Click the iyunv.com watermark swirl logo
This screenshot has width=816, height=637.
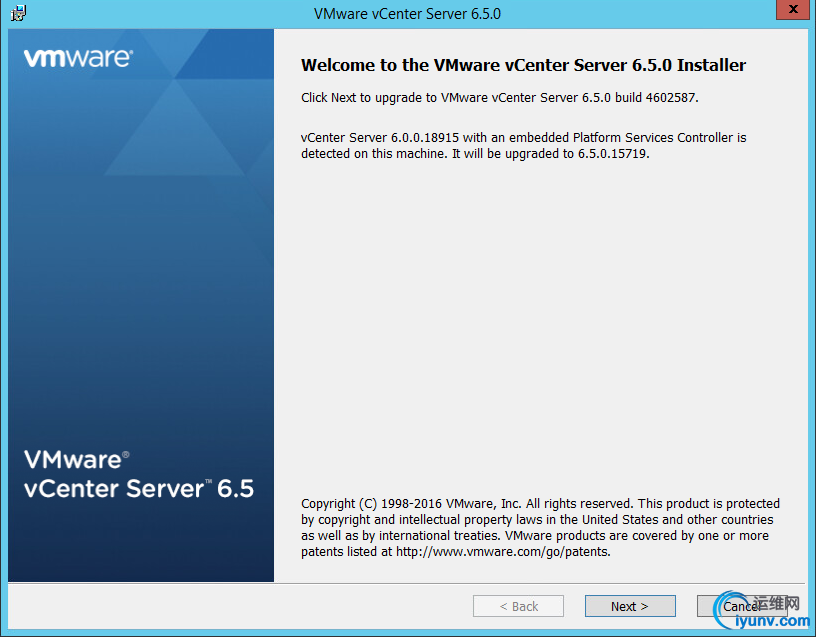coord(728,609)
